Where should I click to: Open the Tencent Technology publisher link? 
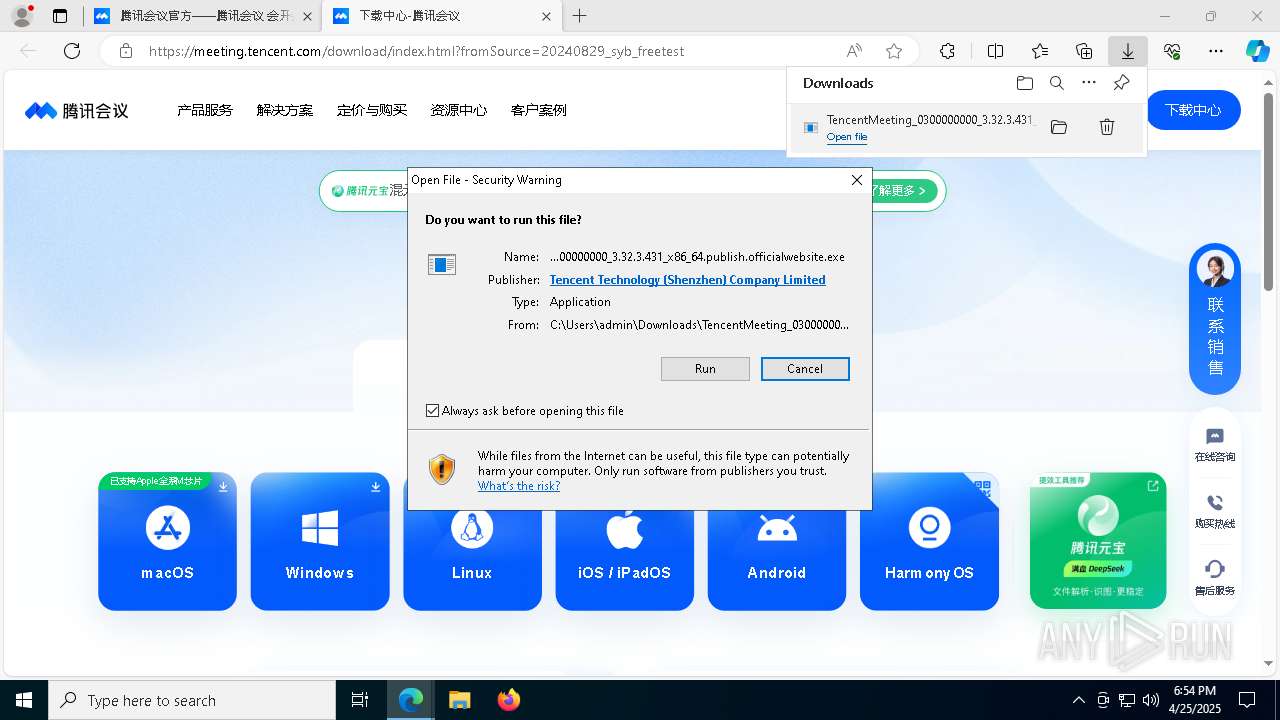click(x=687, y=280)
